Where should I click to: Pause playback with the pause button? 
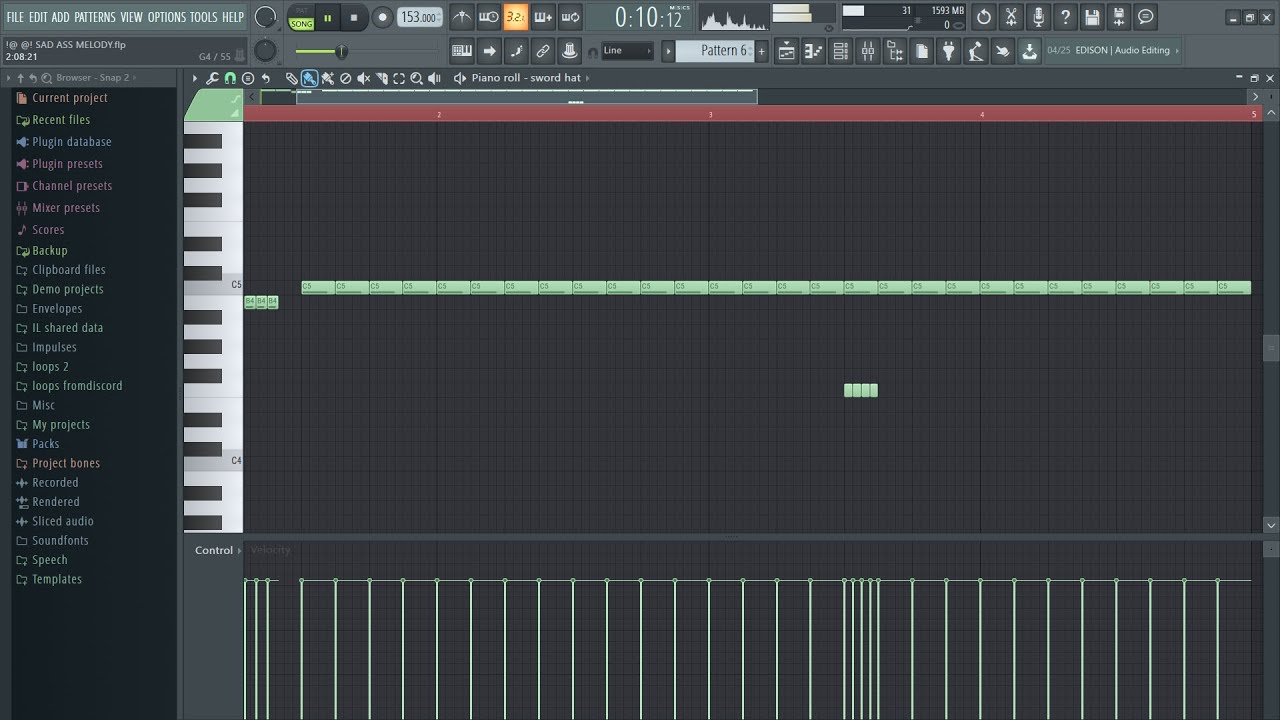[327, 17]
